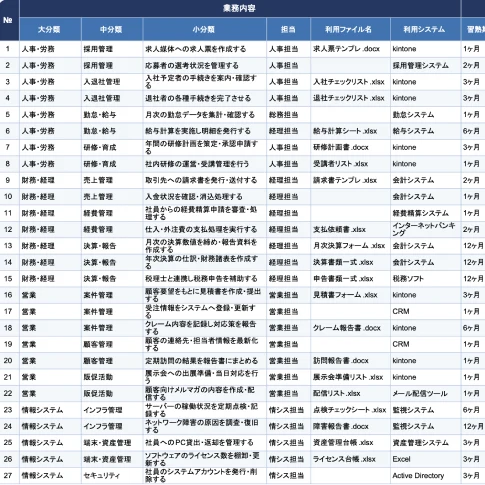485x485 pixels.
Task: Select cell 障害報告書.docx
Action: pyautogui.click(x=350, y=426)
